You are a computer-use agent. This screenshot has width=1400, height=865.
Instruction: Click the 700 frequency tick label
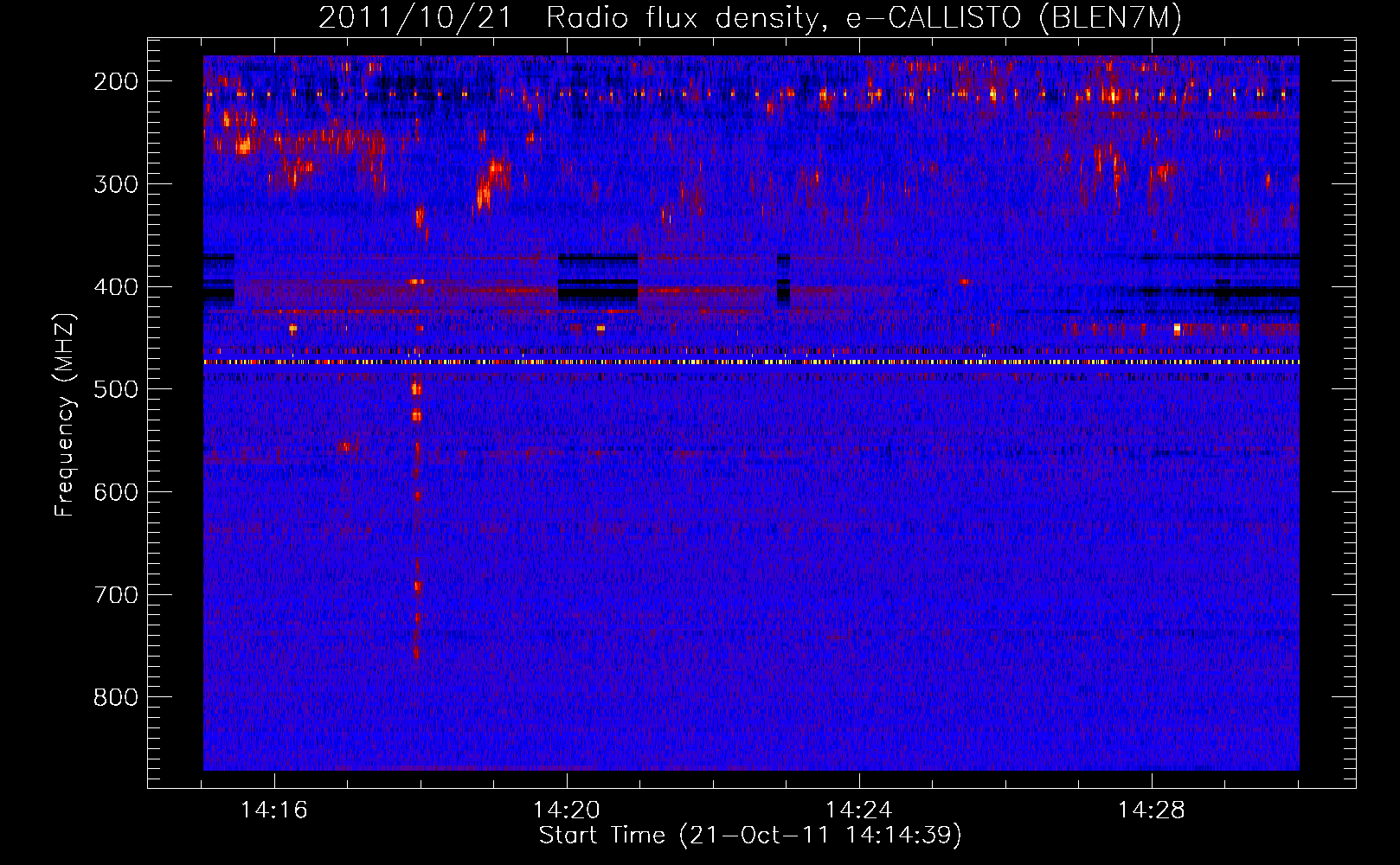[x=116, y=595]
